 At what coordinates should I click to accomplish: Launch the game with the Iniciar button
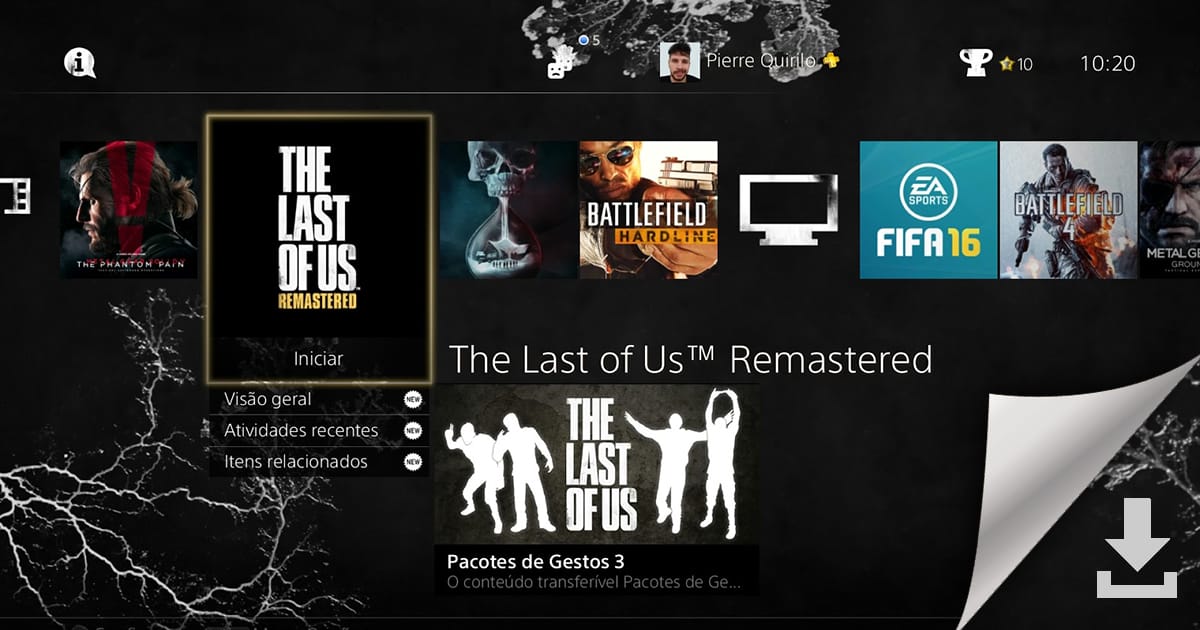point(319,358)
